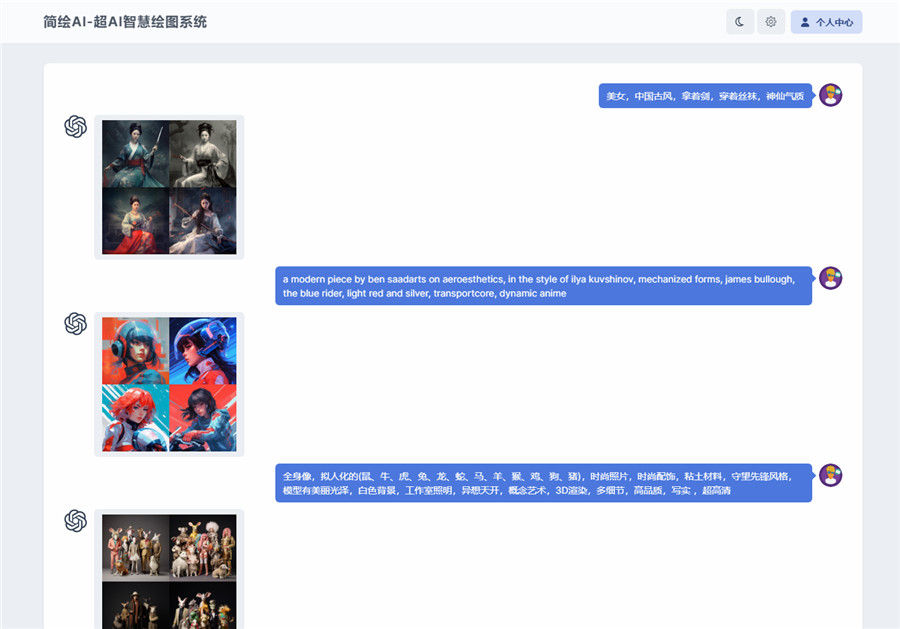Select the blue-dressed swordswoman image variant
The image size is (900, 629).
pyautogui.click(x=135, y=152)
